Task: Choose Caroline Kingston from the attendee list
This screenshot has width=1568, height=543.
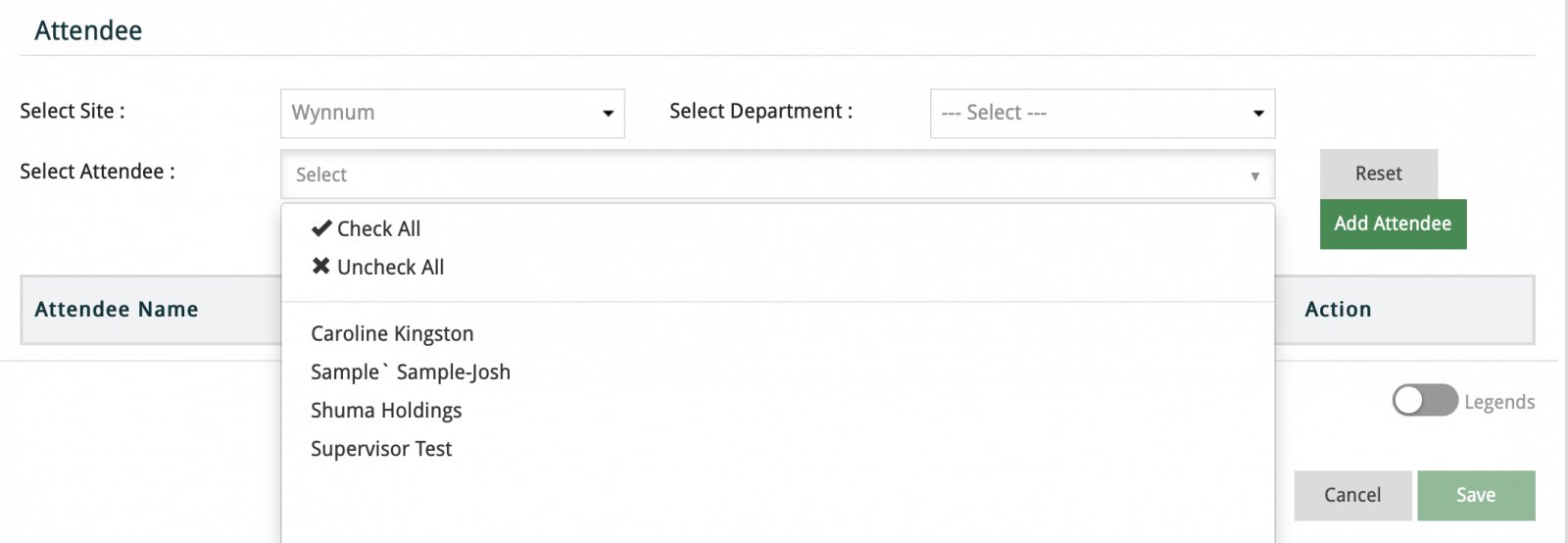Action: point(392,334)
